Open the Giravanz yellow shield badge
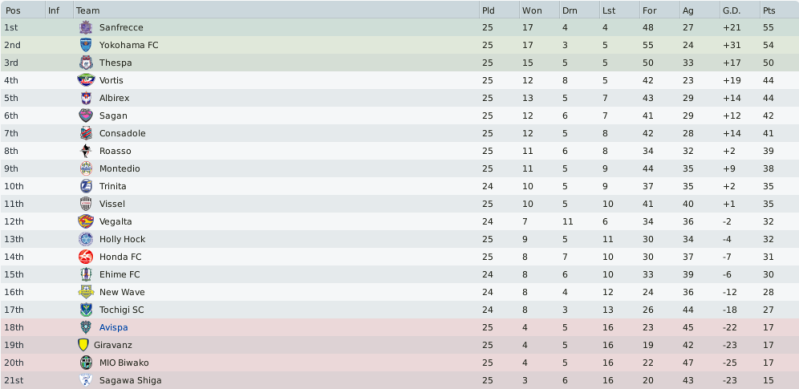Viewport: 799px width, 389px height. click(x=83, y=345)
